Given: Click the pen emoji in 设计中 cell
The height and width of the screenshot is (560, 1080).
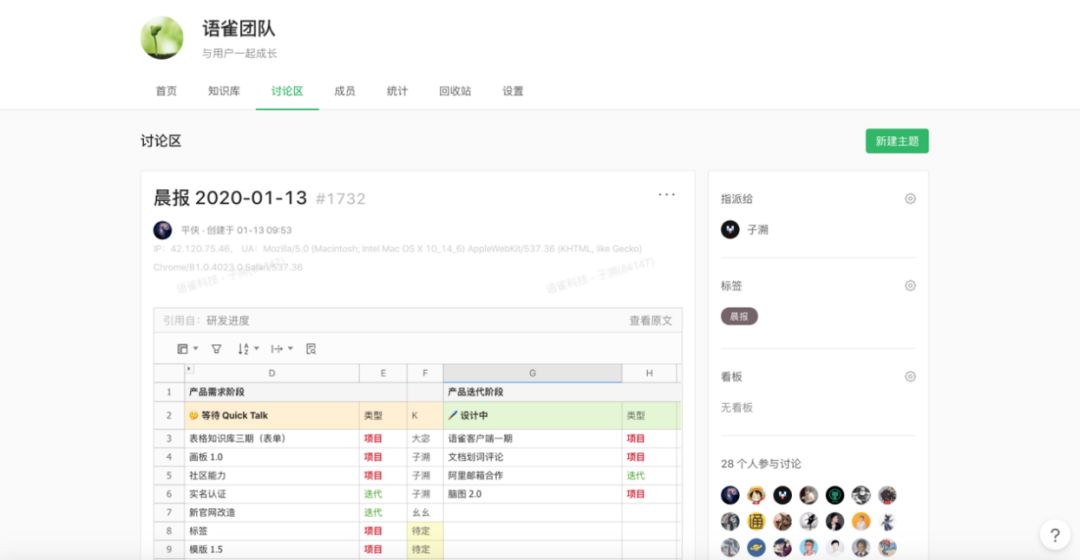Looking at the screenshot, I should (453, 415).
